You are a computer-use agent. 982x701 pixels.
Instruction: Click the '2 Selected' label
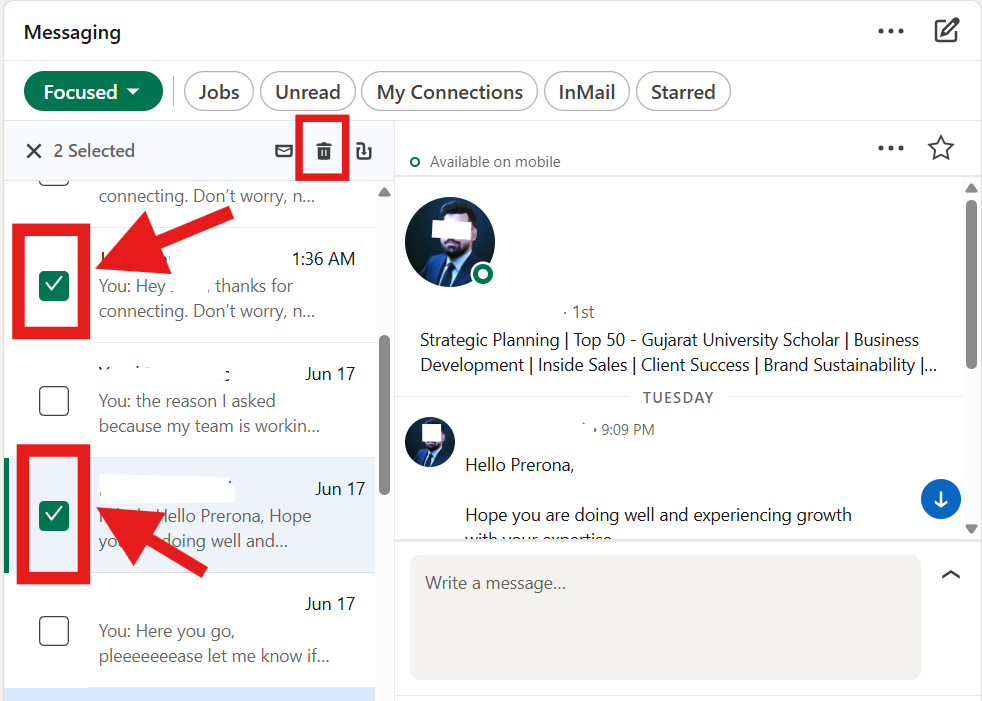[94, 151]
